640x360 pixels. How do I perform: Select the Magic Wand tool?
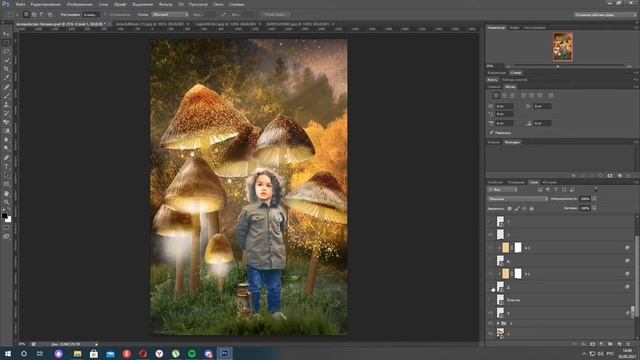point(6,60)
